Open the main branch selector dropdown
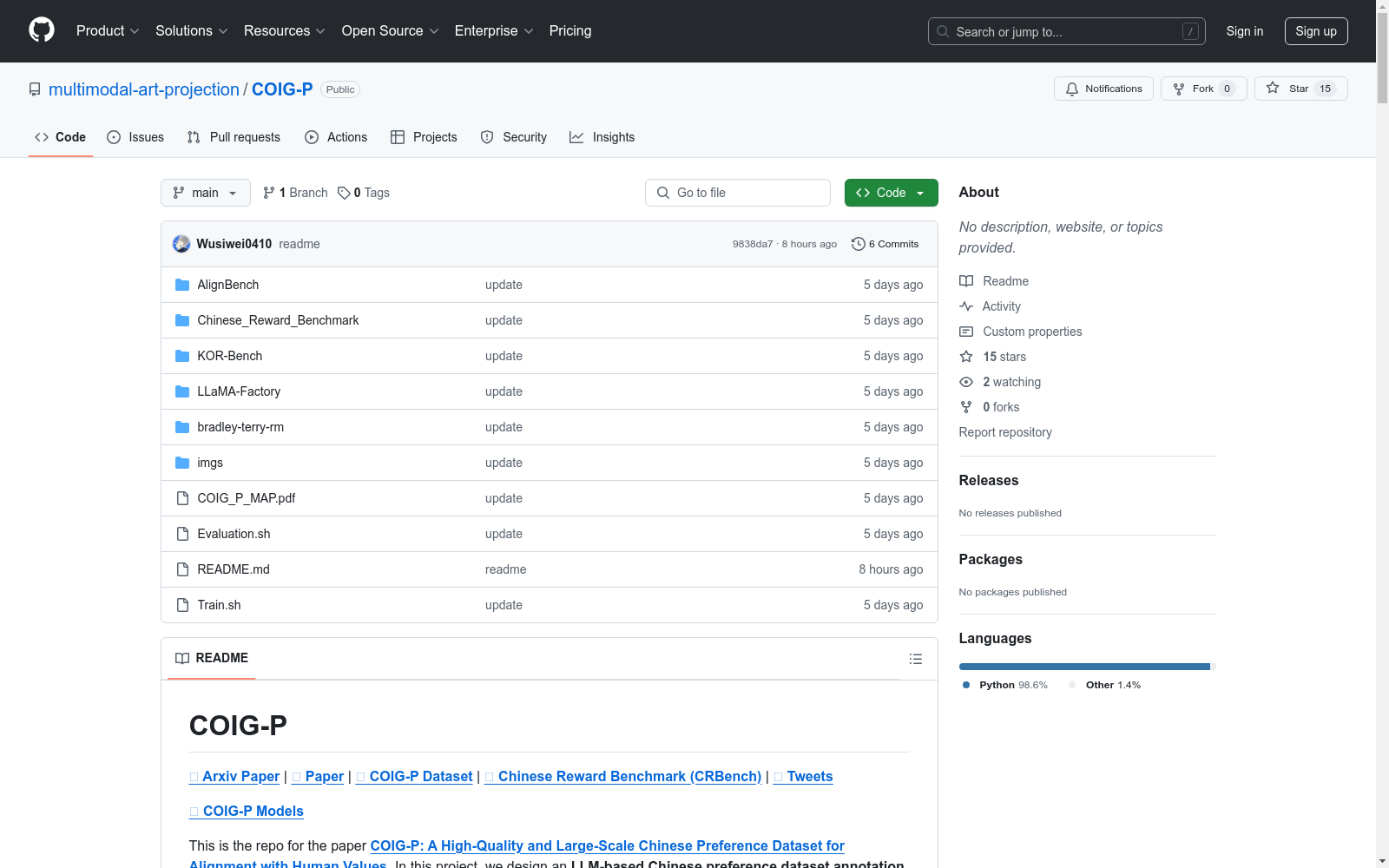This screenshot has width=1389, height=868. point(206,193)
